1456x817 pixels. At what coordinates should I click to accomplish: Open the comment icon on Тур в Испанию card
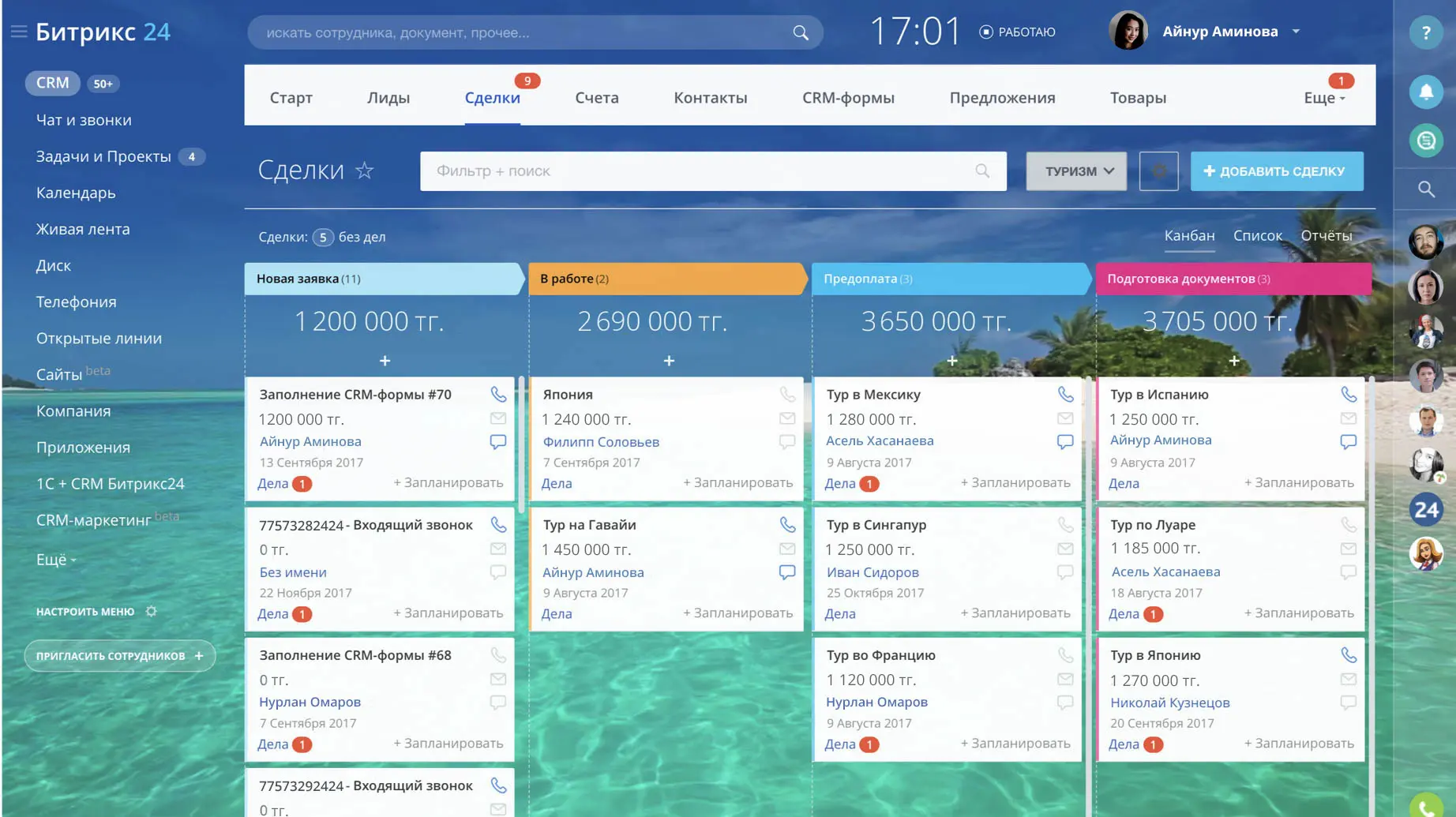(x=1348, y=440)
